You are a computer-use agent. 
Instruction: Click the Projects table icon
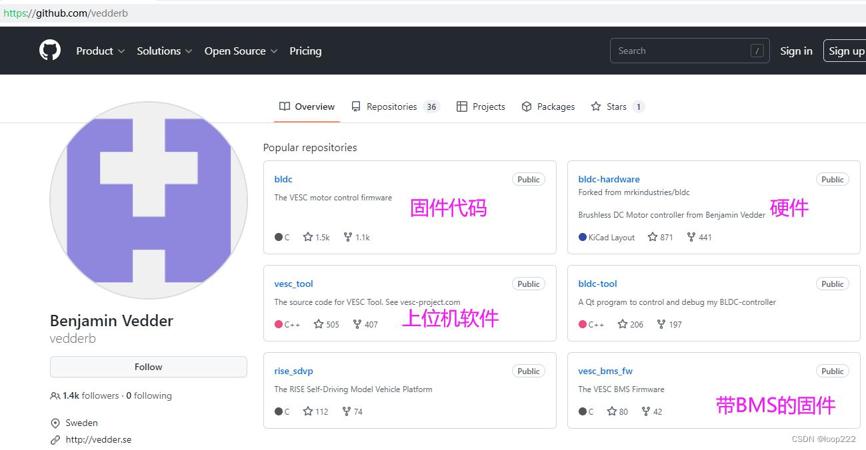[462, 107]
